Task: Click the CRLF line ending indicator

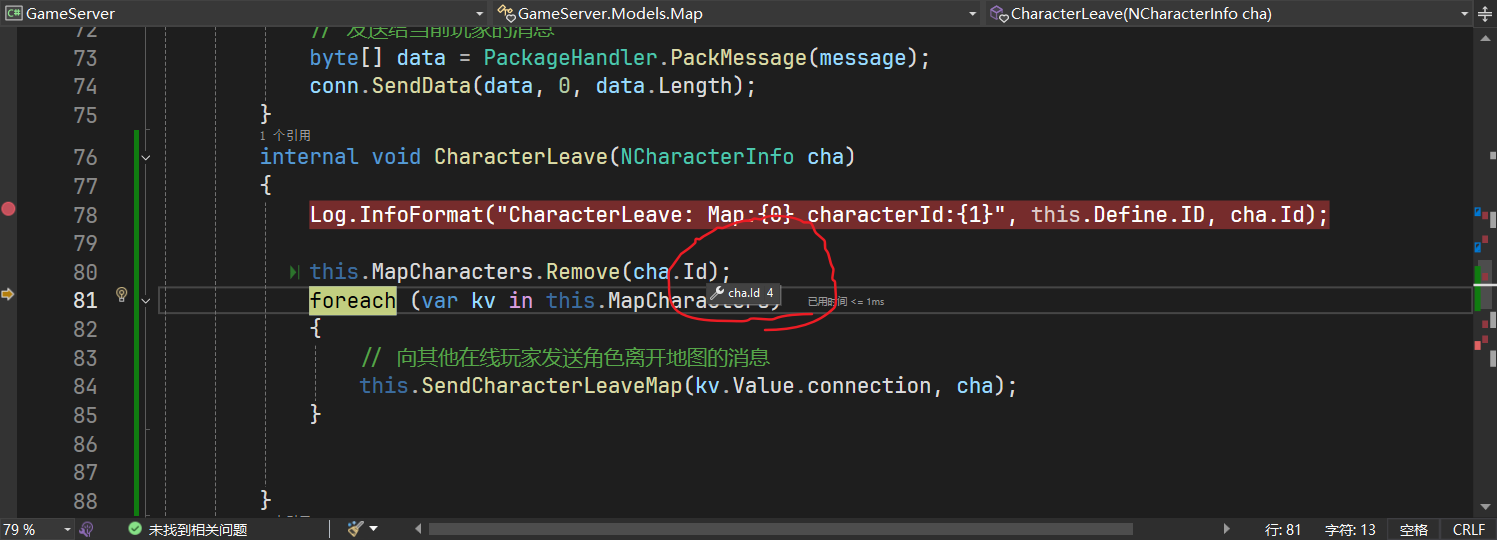Action: pyautogui.click(x=1469, y=529)
